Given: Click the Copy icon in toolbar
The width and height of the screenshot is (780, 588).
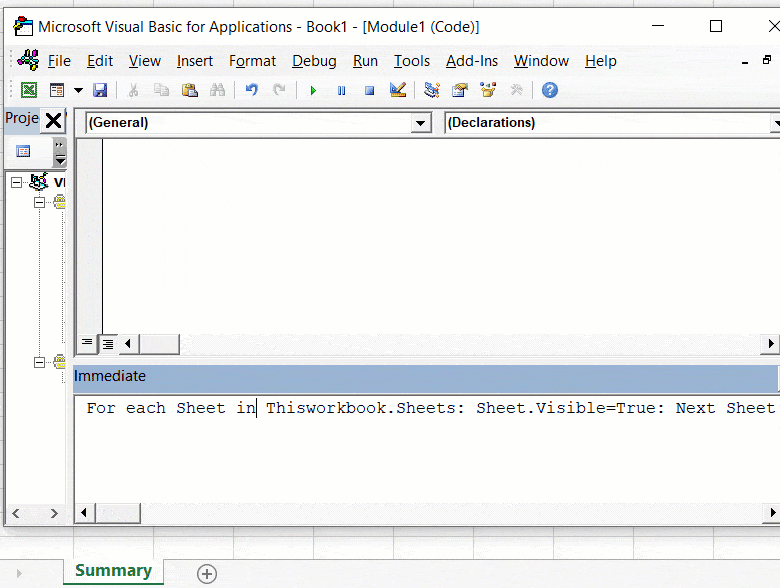Looking at the screenshot, I should coord(161,90).
